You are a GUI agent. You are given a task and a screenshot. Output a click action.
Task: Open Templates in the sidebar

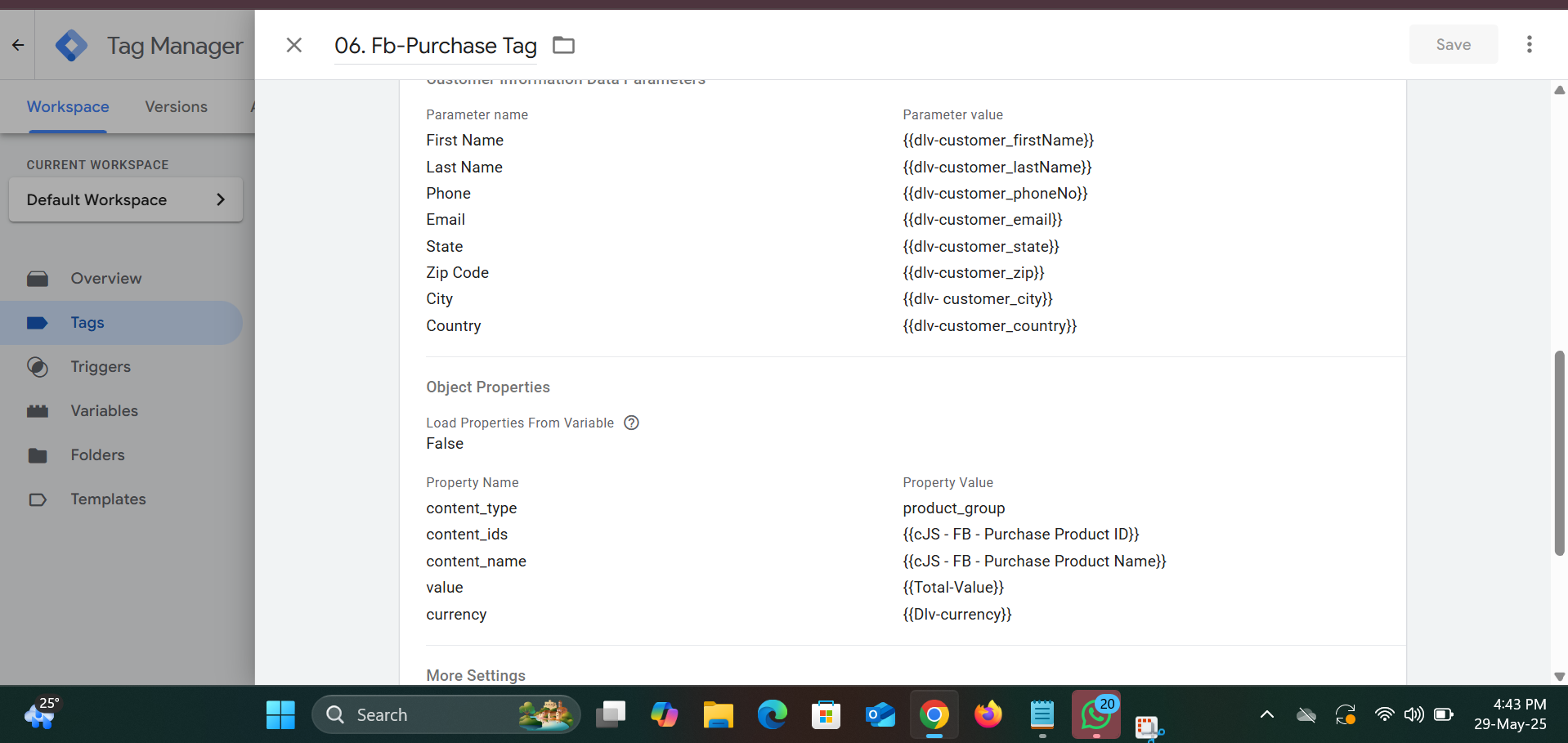click(x=108, y=499)
